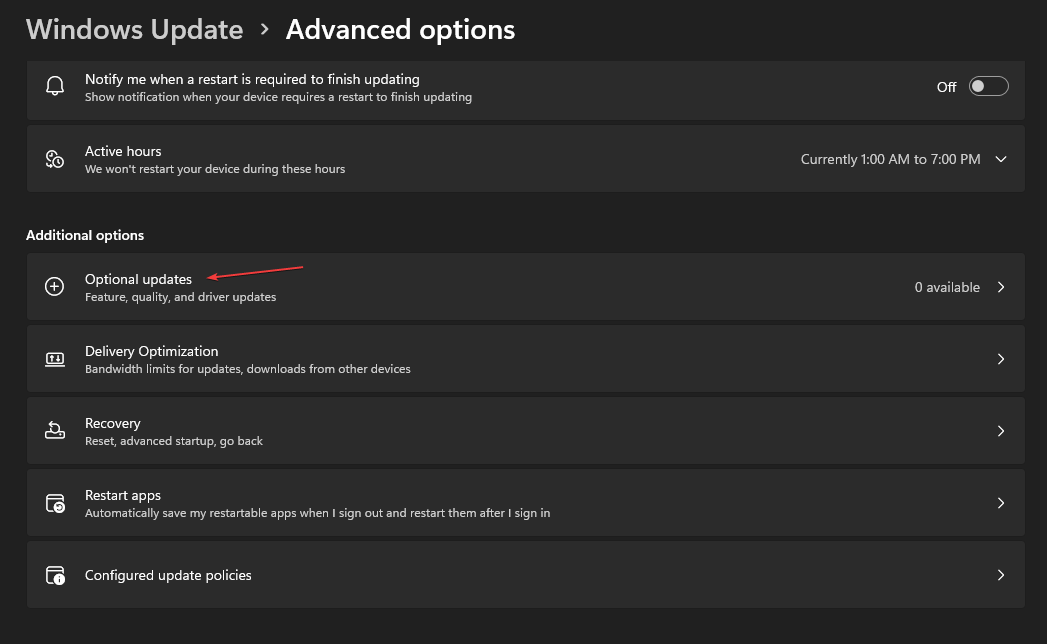Toggle restart notification switch on
The image size is (1047, 644).
[989, 87]
